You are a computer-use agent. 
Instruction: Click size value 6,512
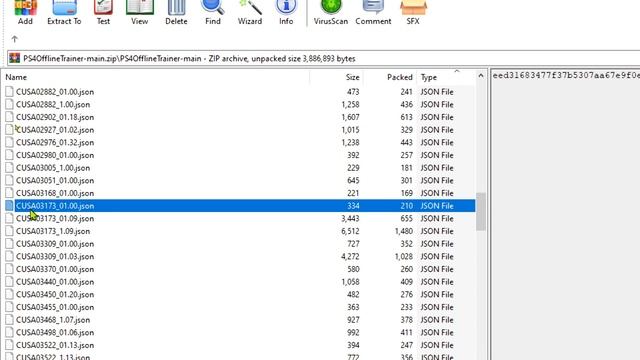[x=350, y=231]
